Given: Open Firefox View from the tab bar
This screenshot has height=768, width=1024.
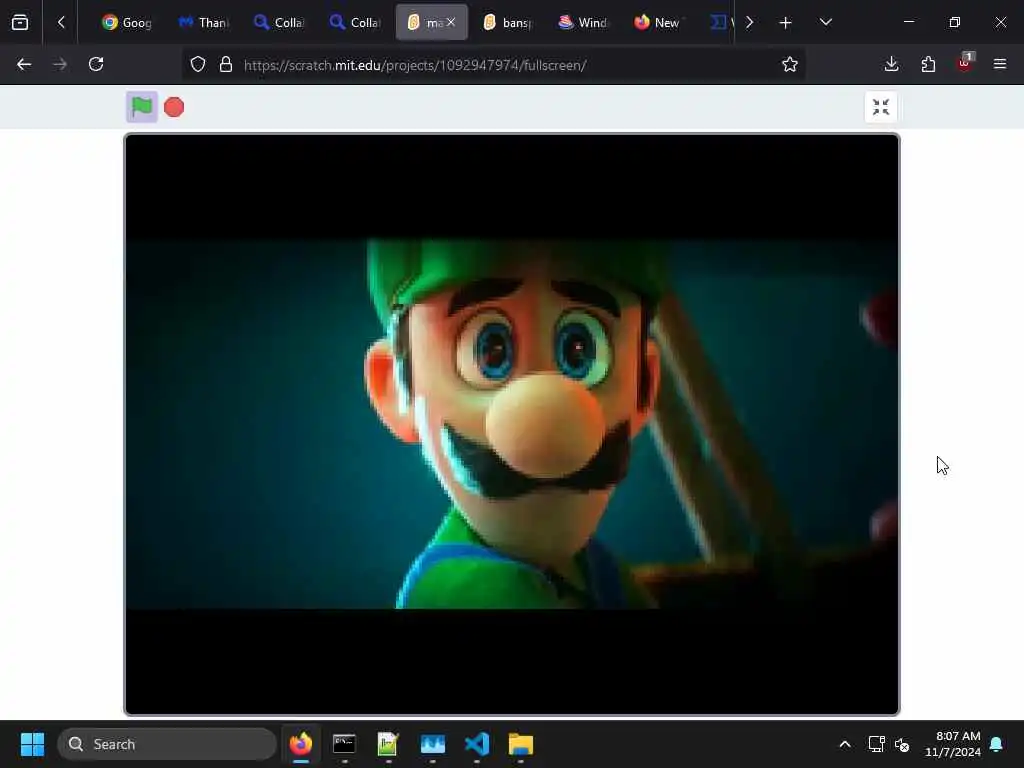Looking at the screenshot, I should [x=20, y=22].
